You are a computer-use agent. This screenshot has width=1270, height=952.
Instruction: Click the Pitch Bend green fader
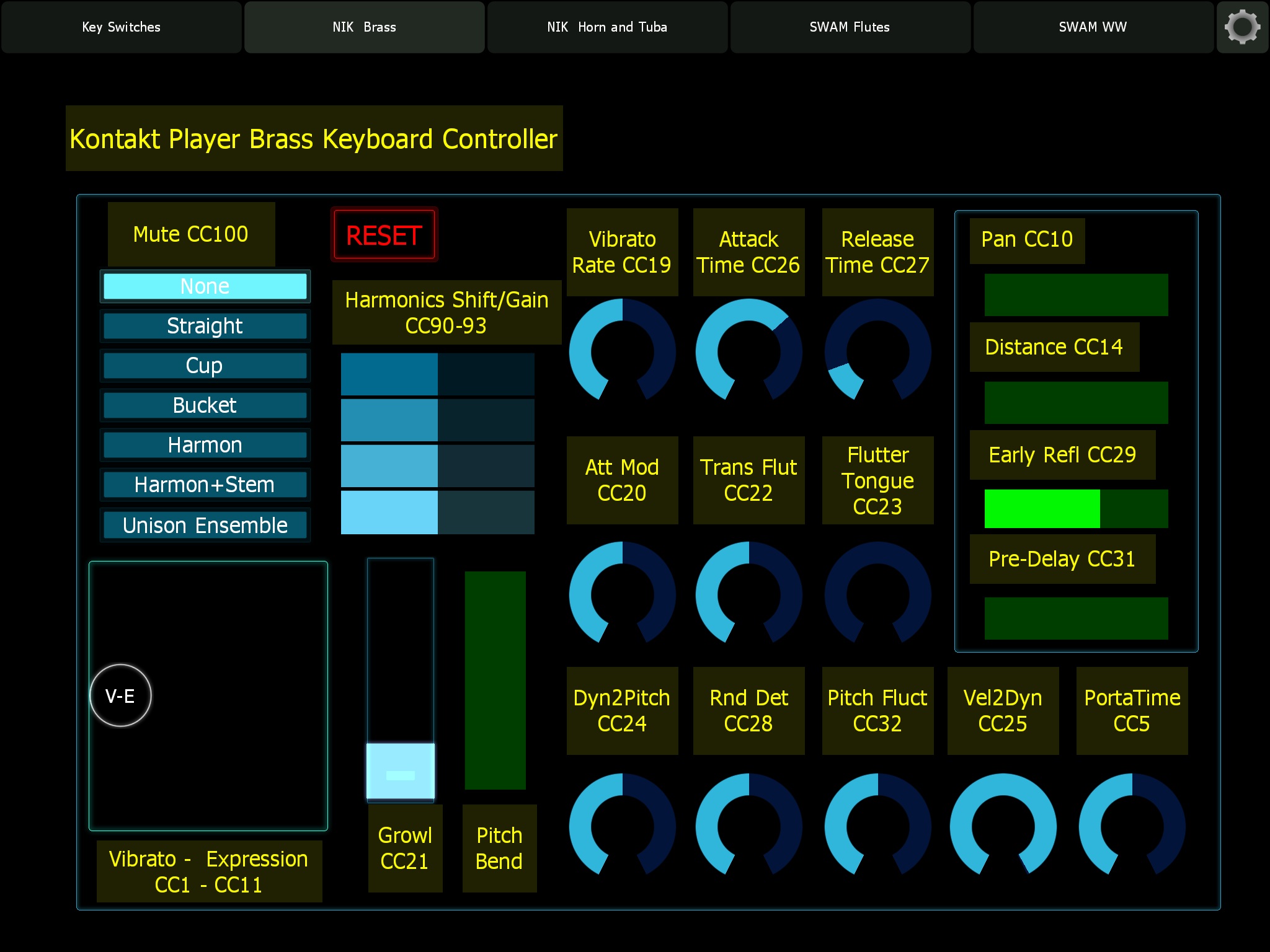(x=495, y=680)
